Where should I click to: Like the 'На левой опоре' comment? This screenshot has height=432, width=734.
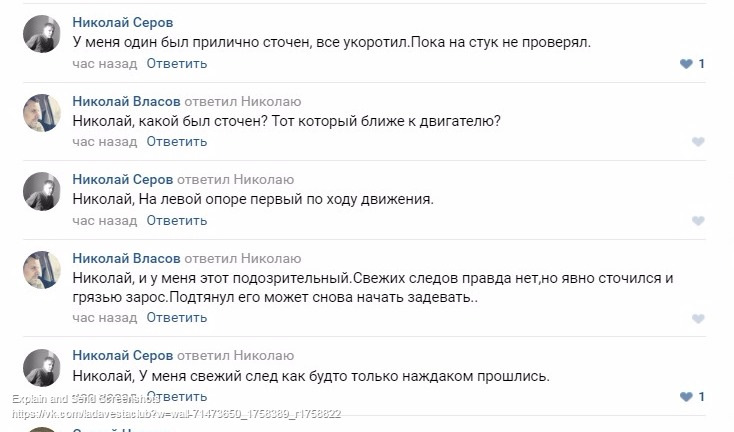click(699, 220)
